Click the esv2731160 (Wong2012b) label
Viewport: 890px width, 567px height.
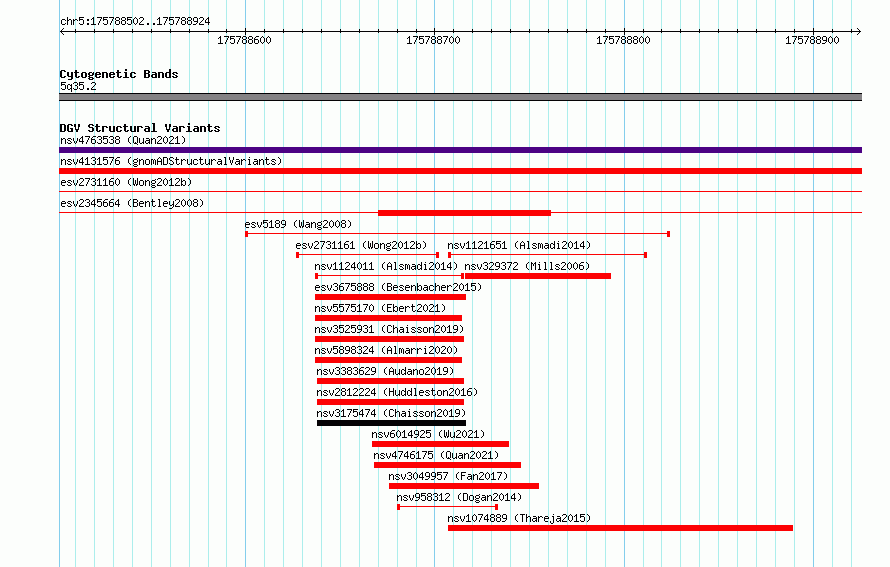point(126,182)
